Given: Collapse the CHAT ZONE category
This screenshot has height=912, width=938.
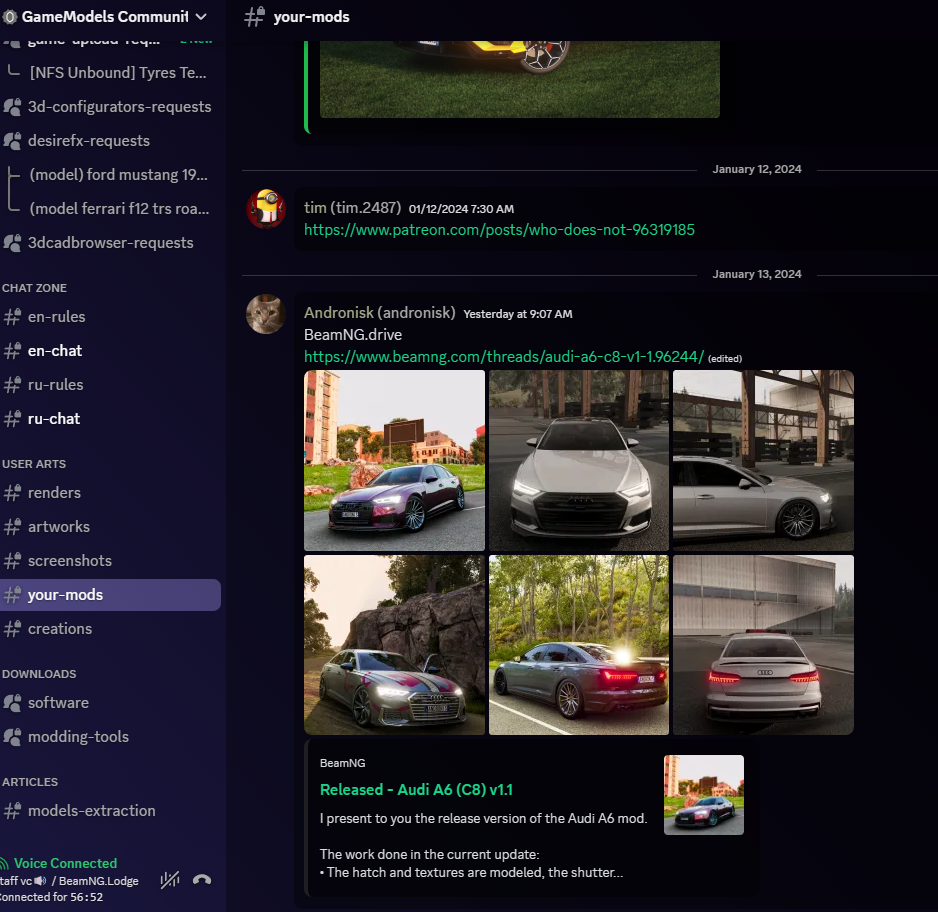Looking at the screenshot, I should point(34,288).
